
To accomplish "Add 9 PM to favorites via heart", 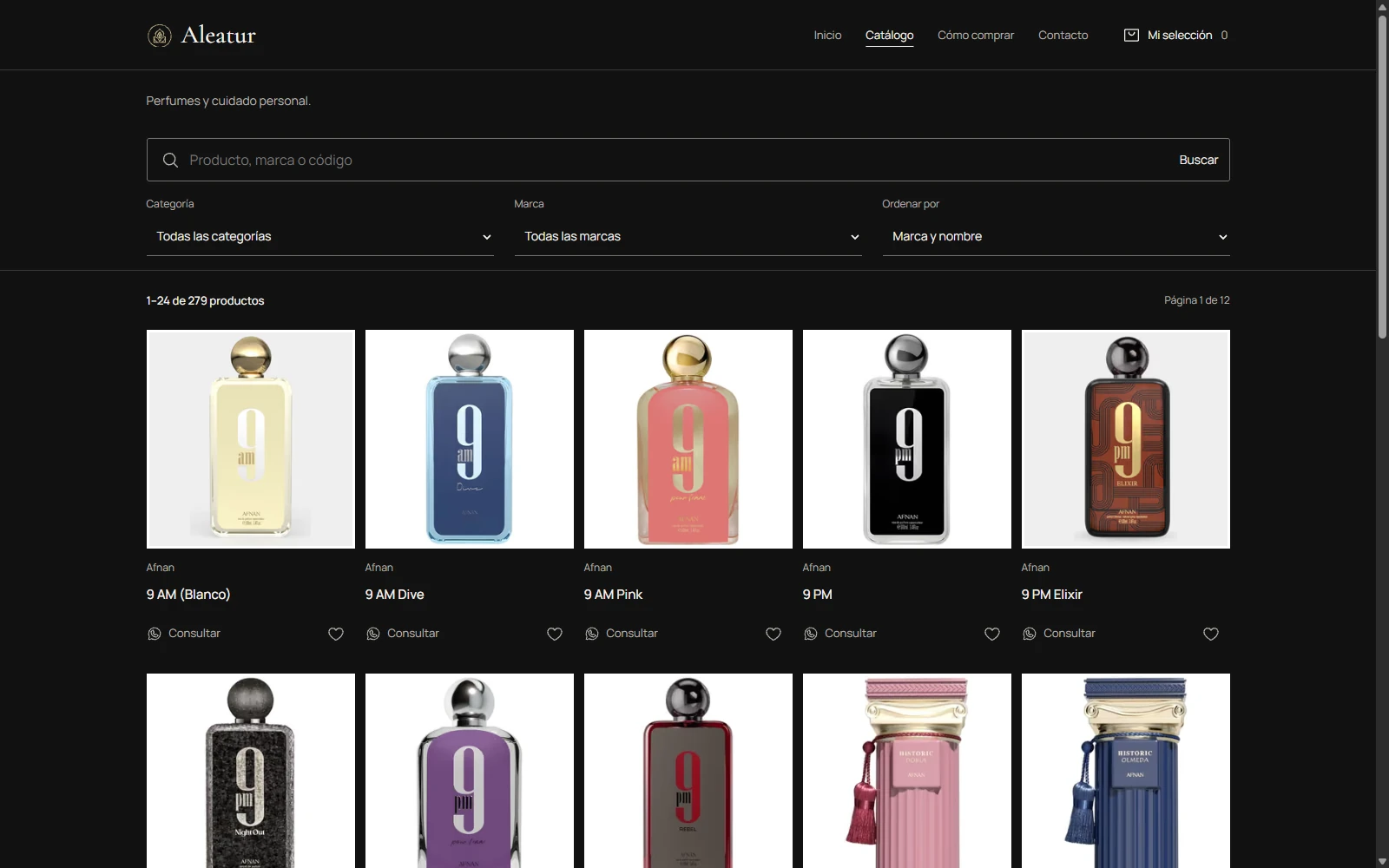I will tap(992, 635).
